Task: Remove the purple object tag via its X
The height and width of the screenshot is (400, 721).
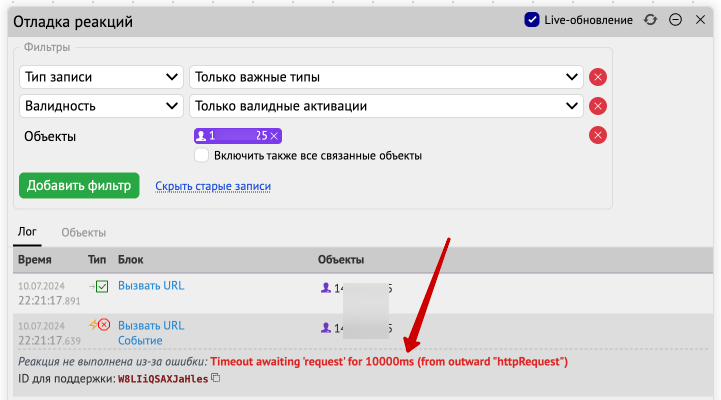Action: [275, 136]
